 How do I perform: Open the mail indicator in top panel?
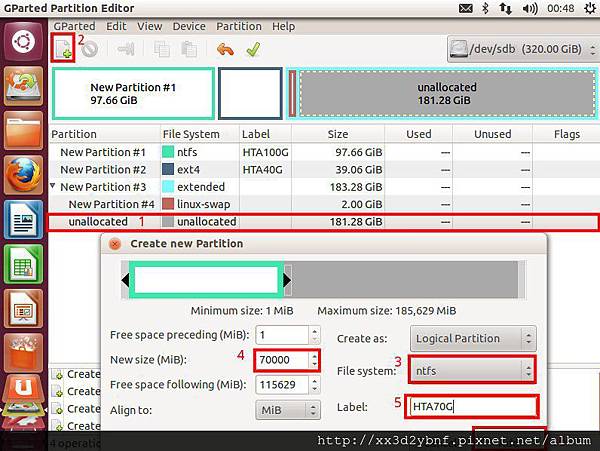point(466,8)
